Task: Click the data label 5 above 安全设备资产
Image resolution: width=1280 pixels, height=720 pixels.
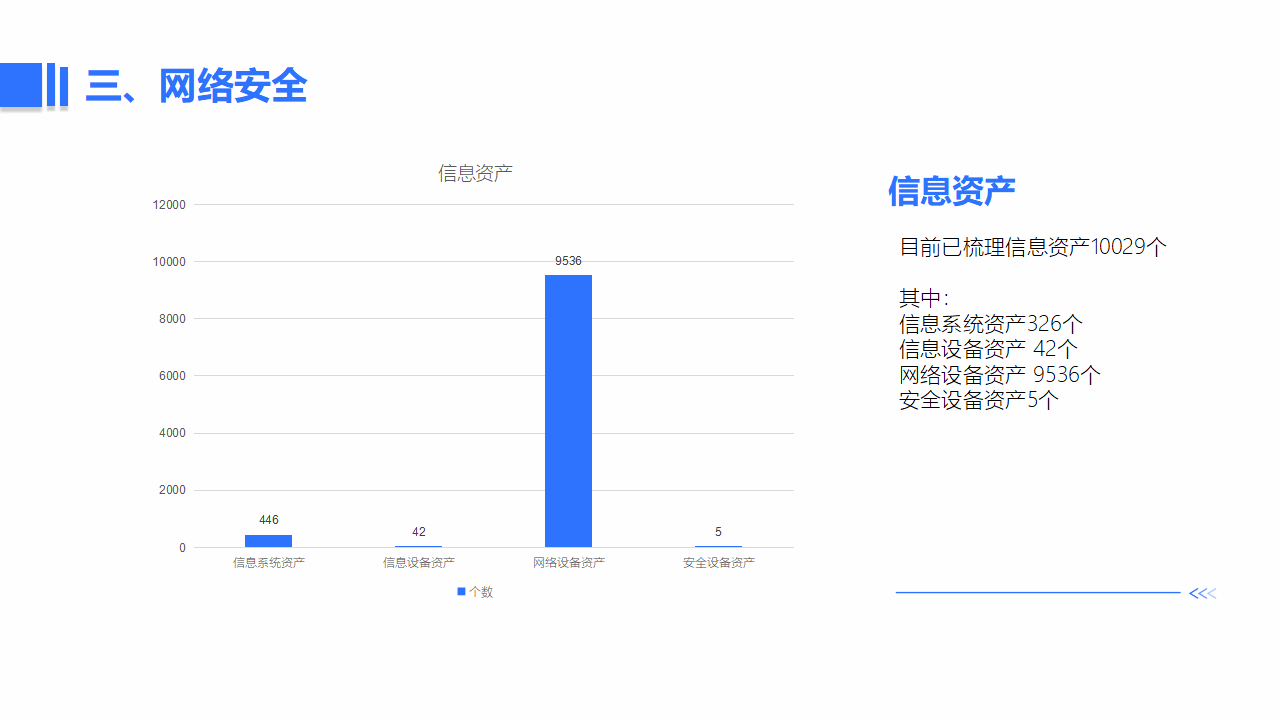Action: (718, 532)
